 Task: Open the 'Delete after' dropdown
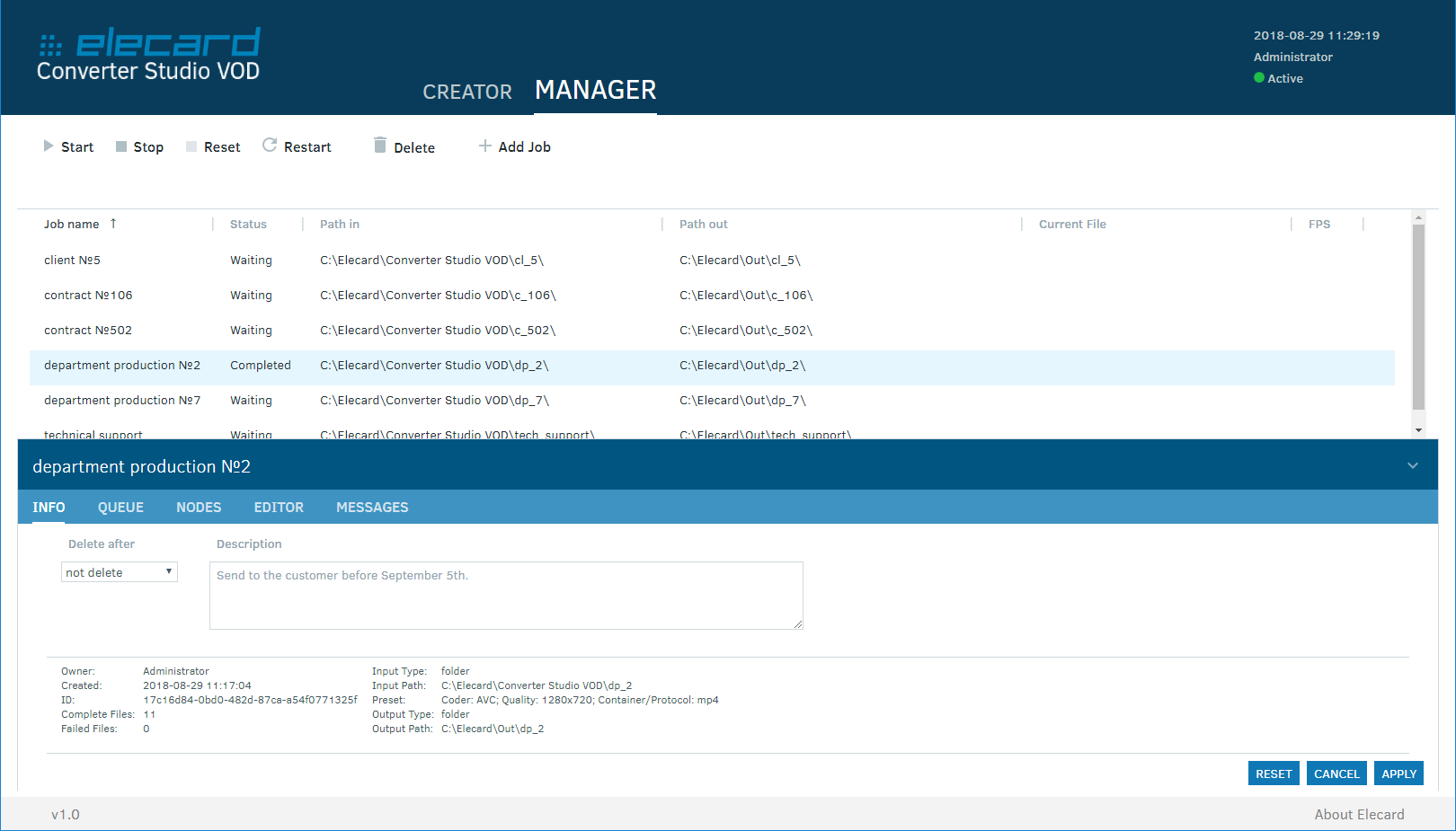[x=120, y=572]
